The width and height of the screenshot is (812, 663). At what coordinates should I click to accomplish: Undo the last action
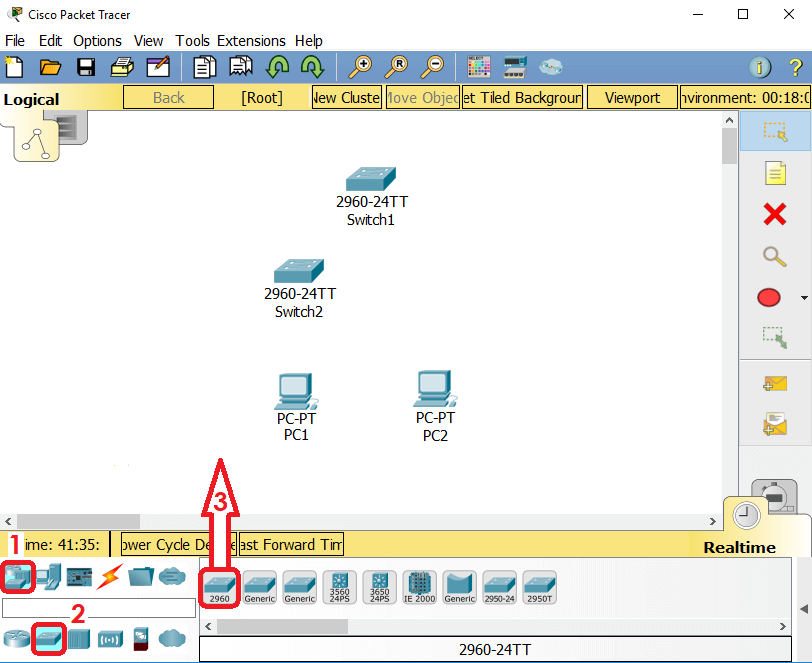(277, 67)
